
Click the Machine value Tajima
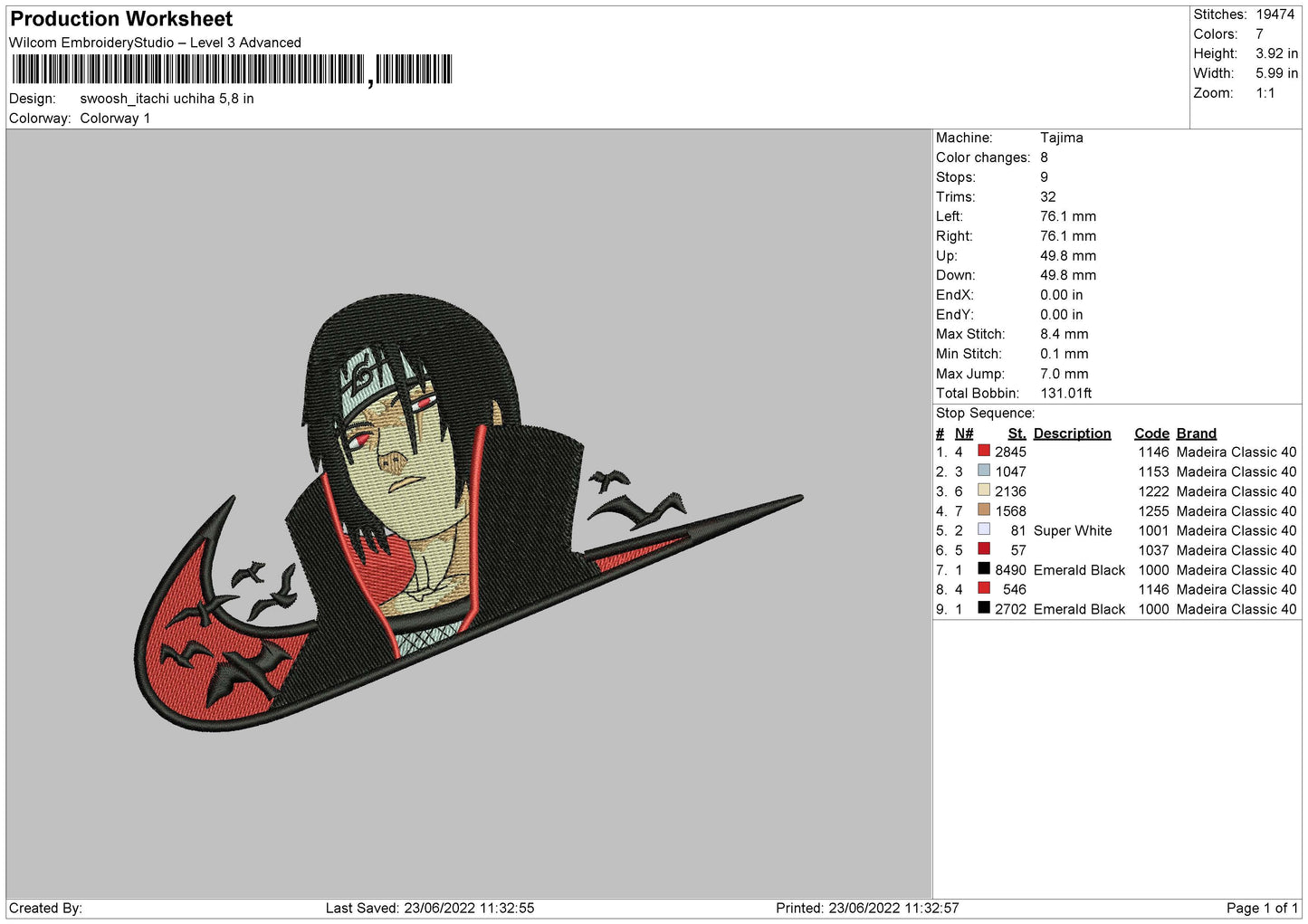(x=1061, y=138)
